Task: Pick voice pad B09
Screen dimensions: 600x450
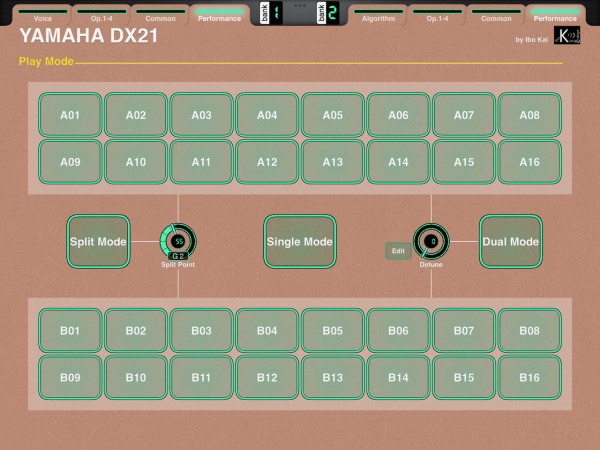Action: 70,377
